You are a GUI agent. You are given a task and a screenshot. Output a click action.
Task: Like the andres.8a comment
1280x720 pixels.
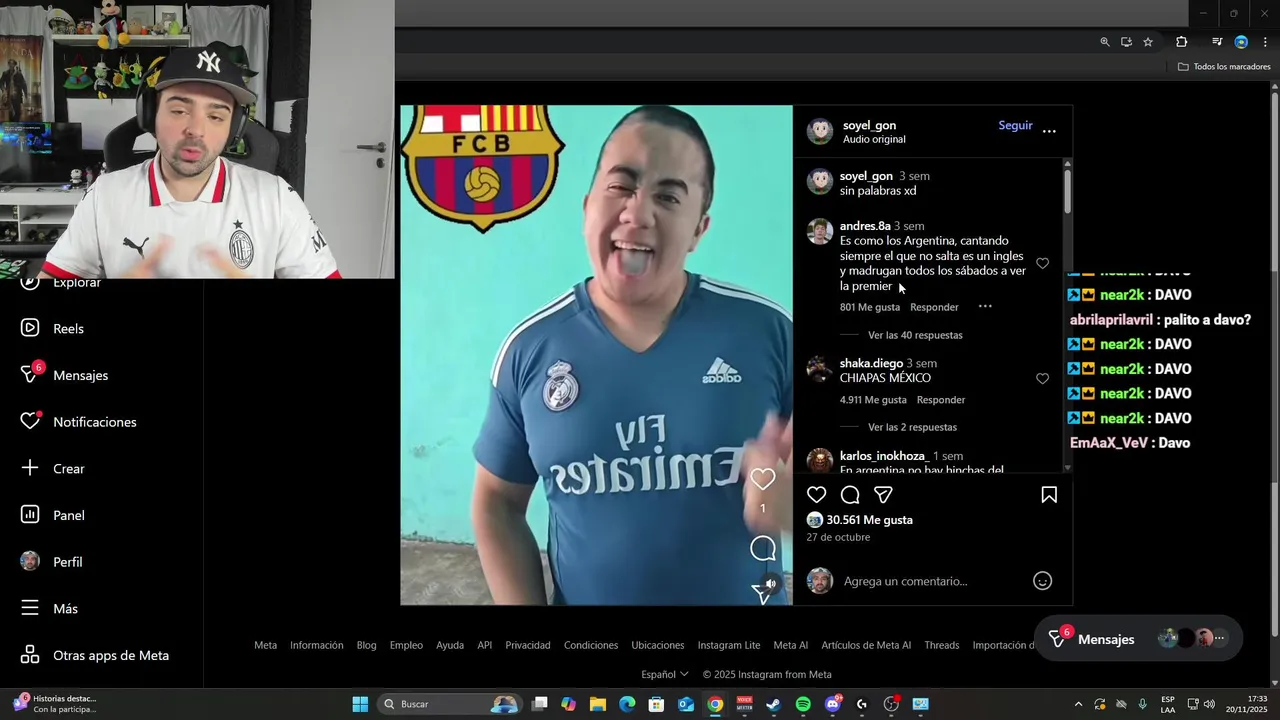tap(1042, 263)
